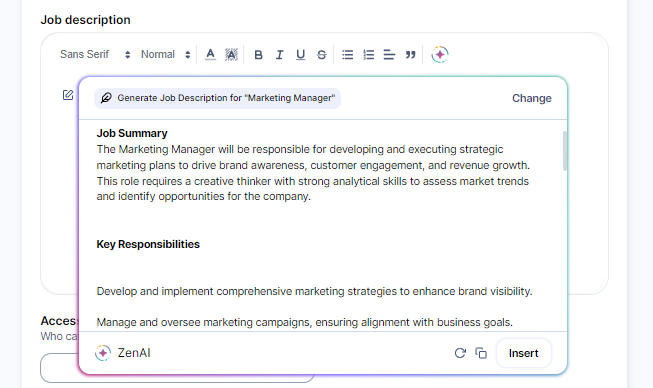This screenshot has width=653, height=388.
Task: Insert a bulleted list
Action: point(348,55)
